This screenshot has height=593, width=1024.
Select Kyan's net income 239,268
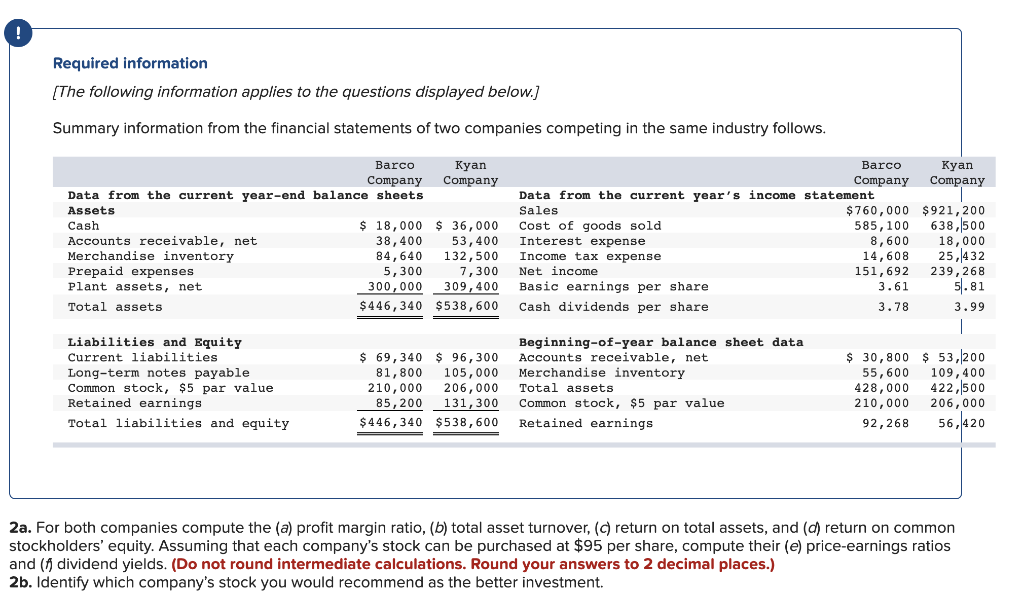pos(957,271)
